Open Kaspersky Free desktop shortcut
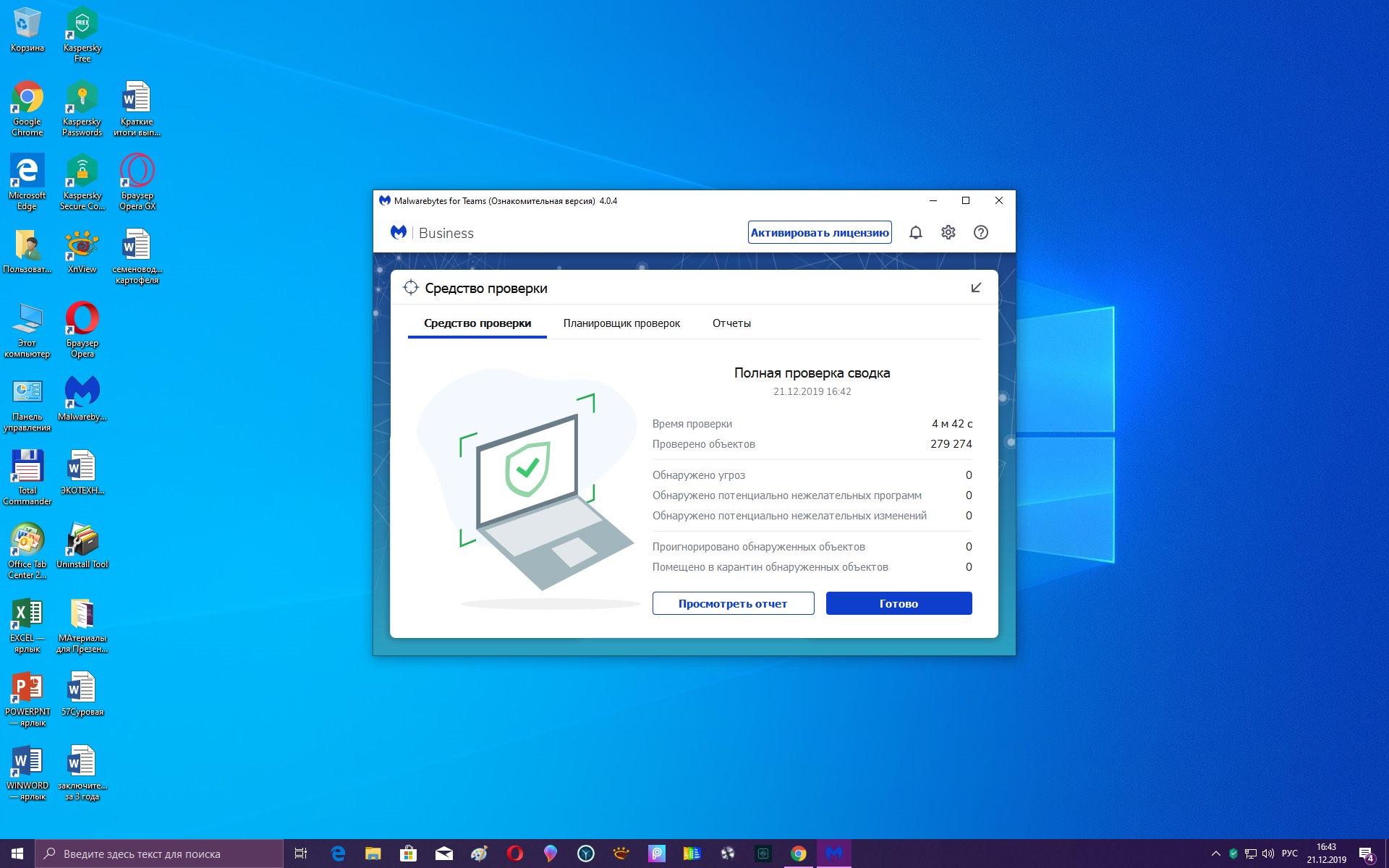The width and height of the screenshot is (1389, 868). 82,34
